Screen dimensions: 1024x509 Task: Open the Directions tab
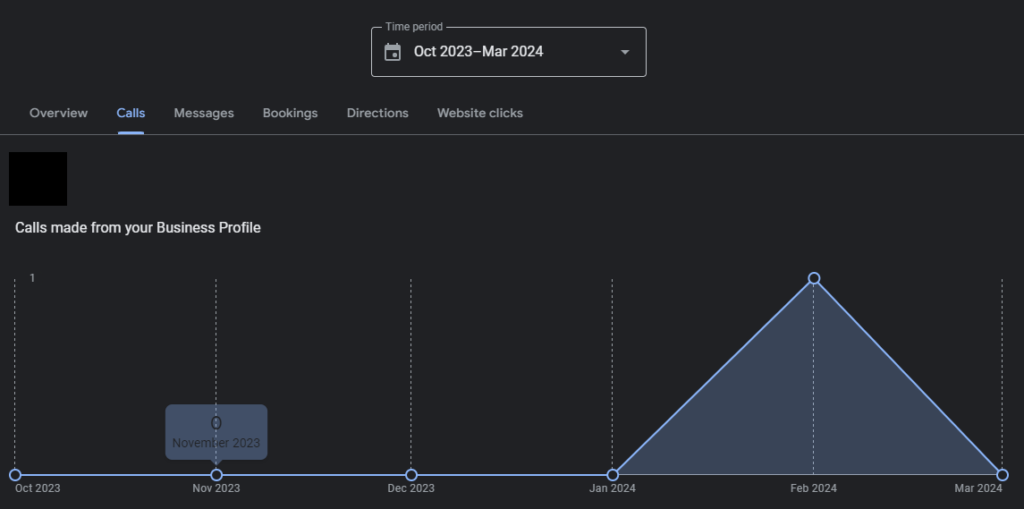point(377,113)
